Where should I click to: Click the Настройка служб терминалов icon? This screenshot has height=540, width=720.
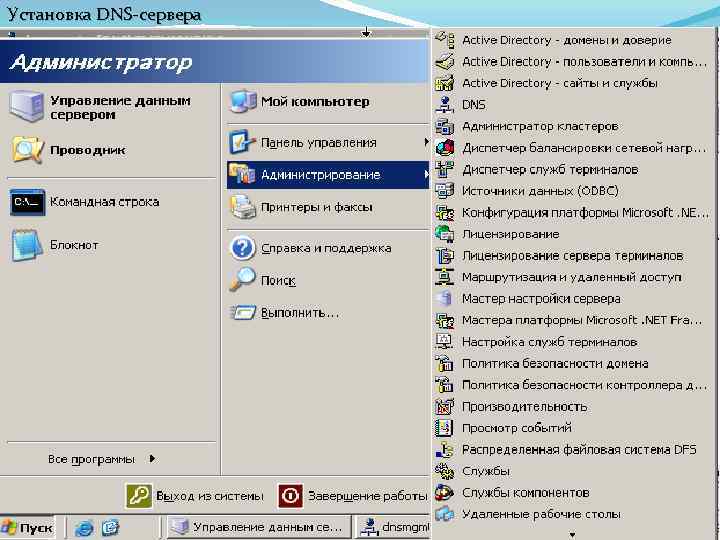[x=444, y=342]
